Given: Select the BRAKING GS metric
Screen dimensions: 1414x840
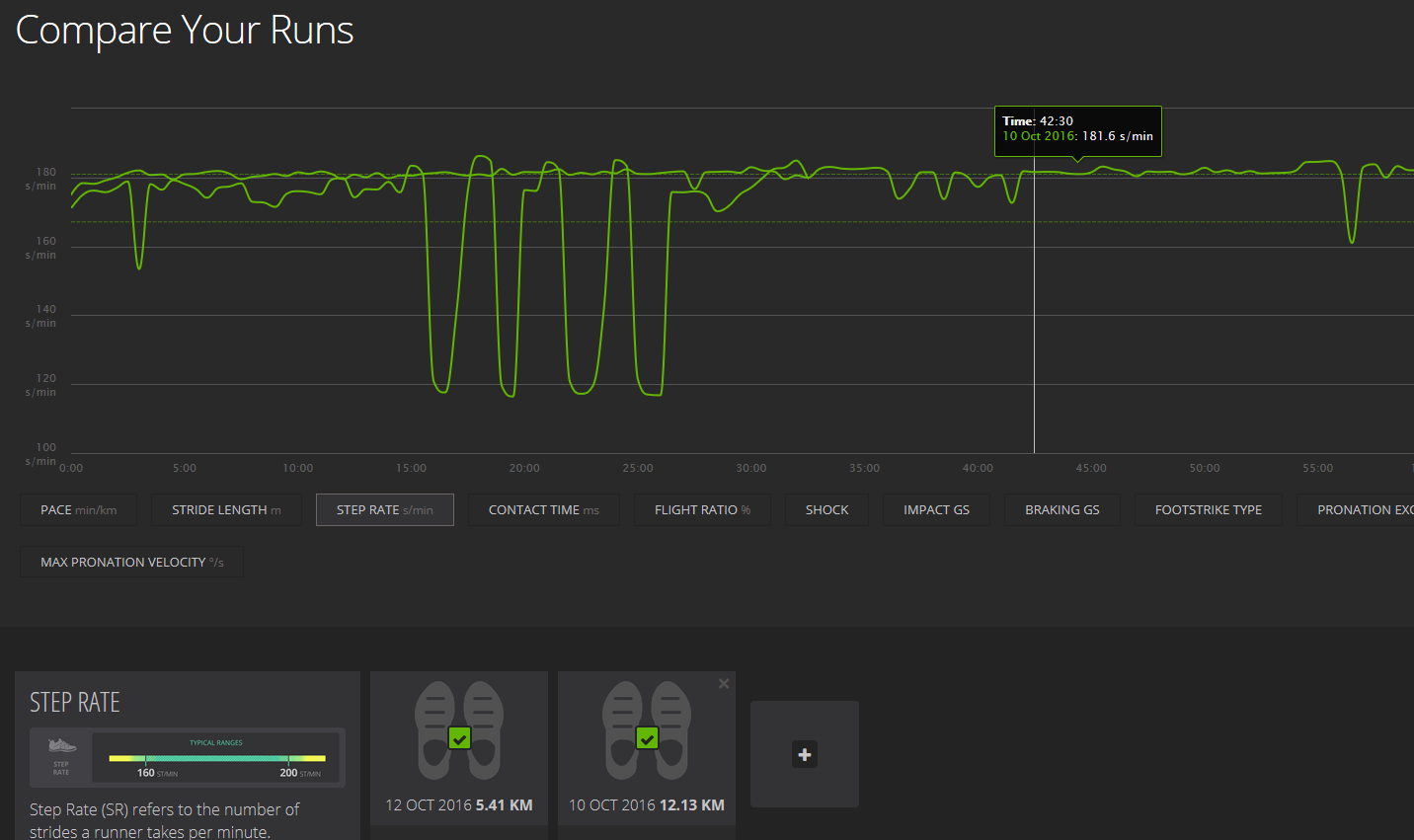Looking at the screenshot, I should click(1061, 509).
